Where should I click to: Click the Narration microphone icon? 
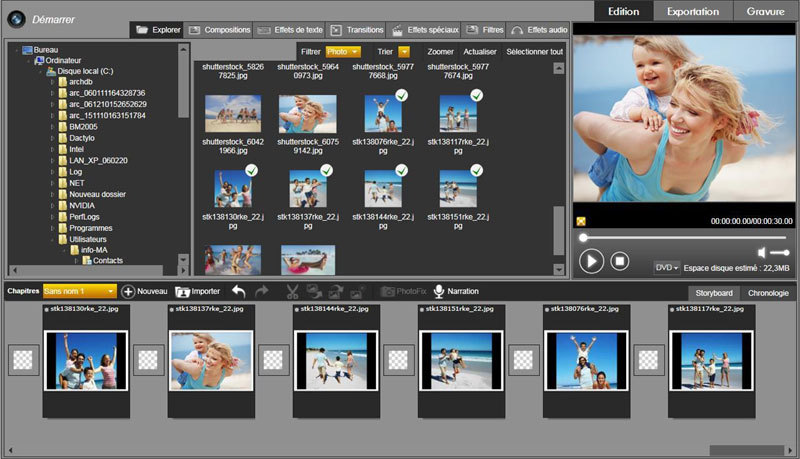438,291
